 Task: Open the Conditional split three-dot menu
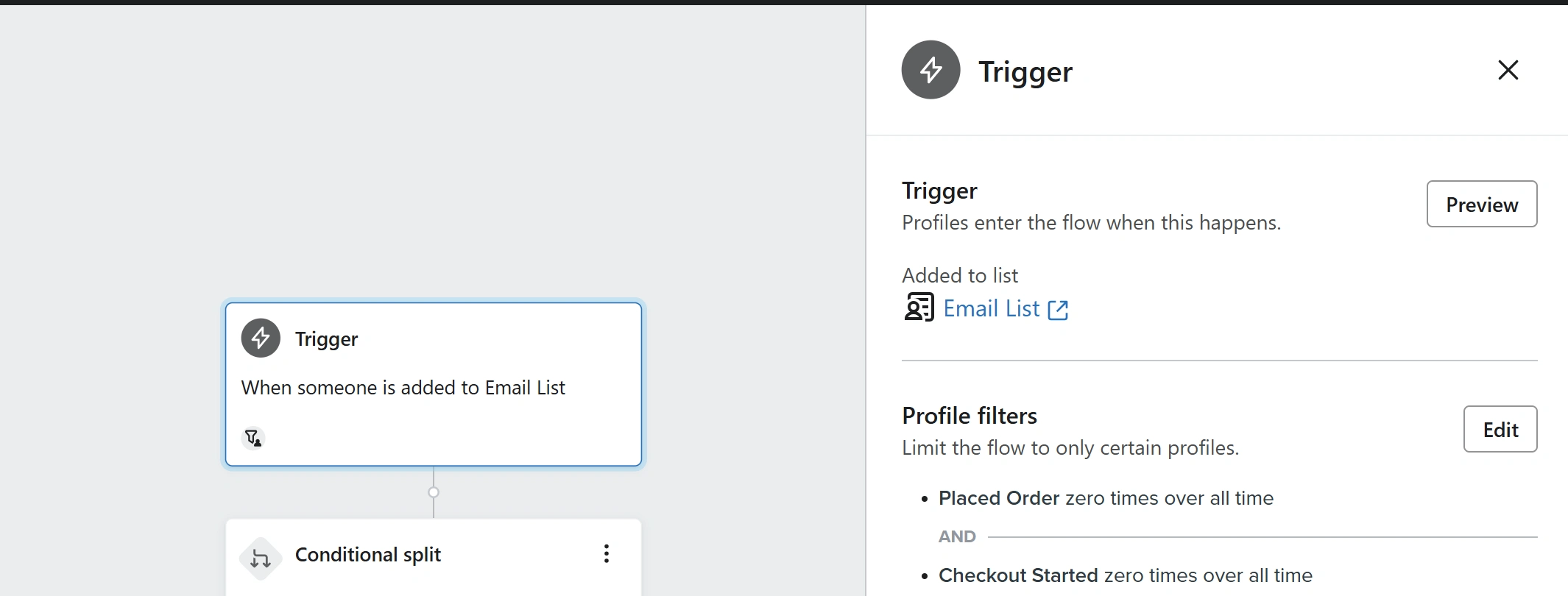tap(606, 554)
